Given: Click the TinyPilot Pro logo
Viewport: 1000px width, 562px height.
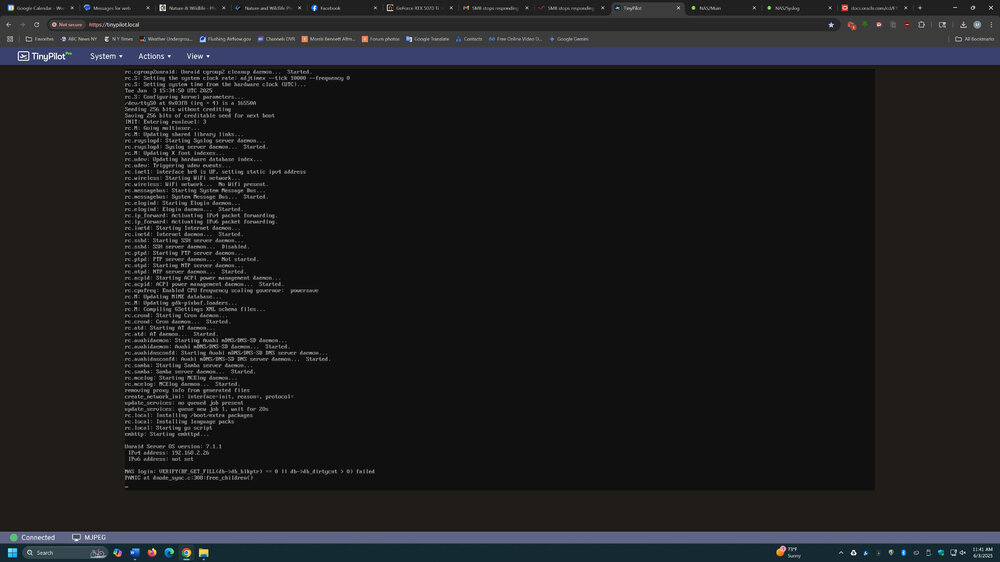Looking at the screenshot, I should point(44,56).
